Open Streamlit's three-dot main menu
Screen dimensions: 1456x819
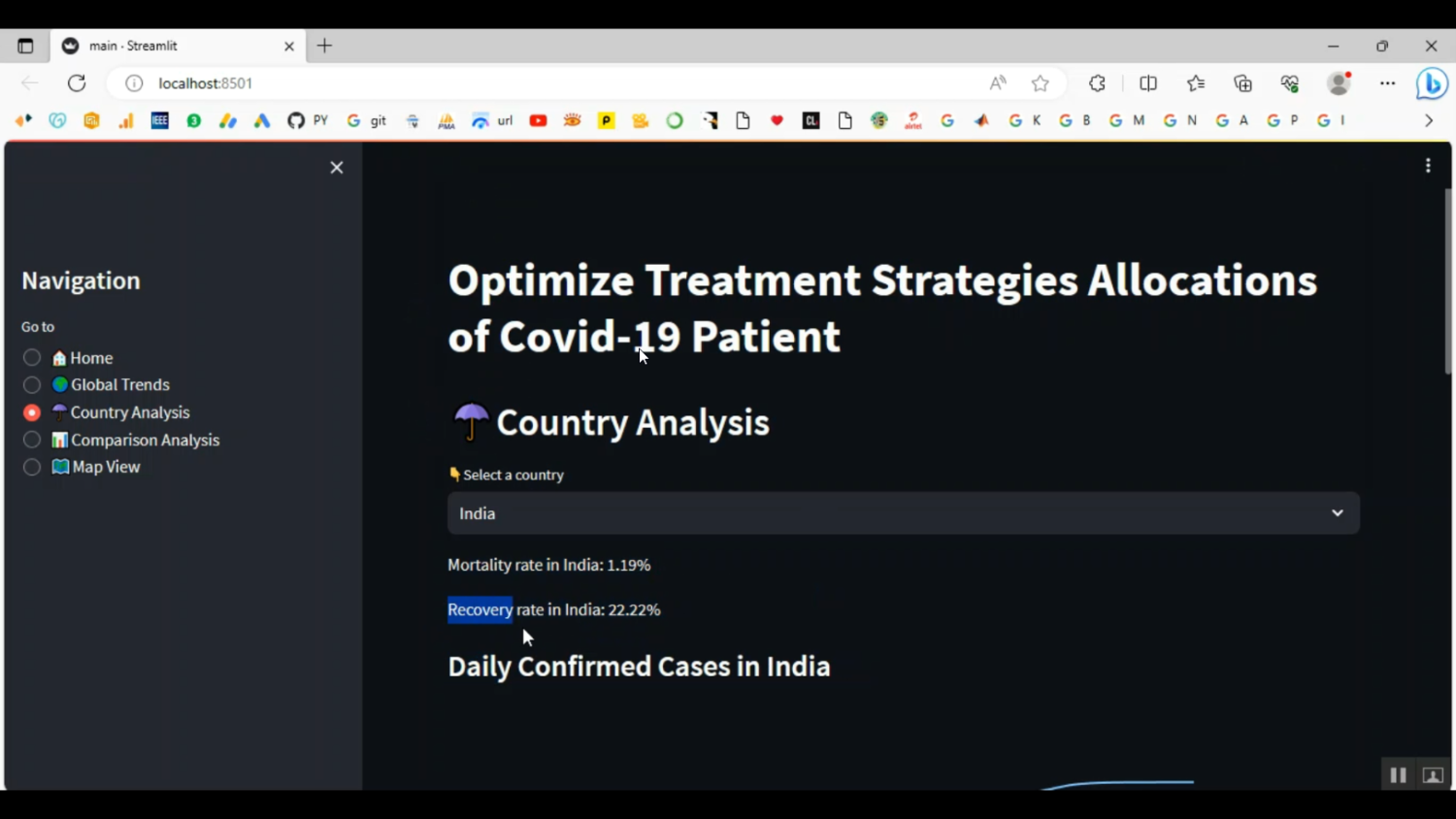click(1428, 166)
